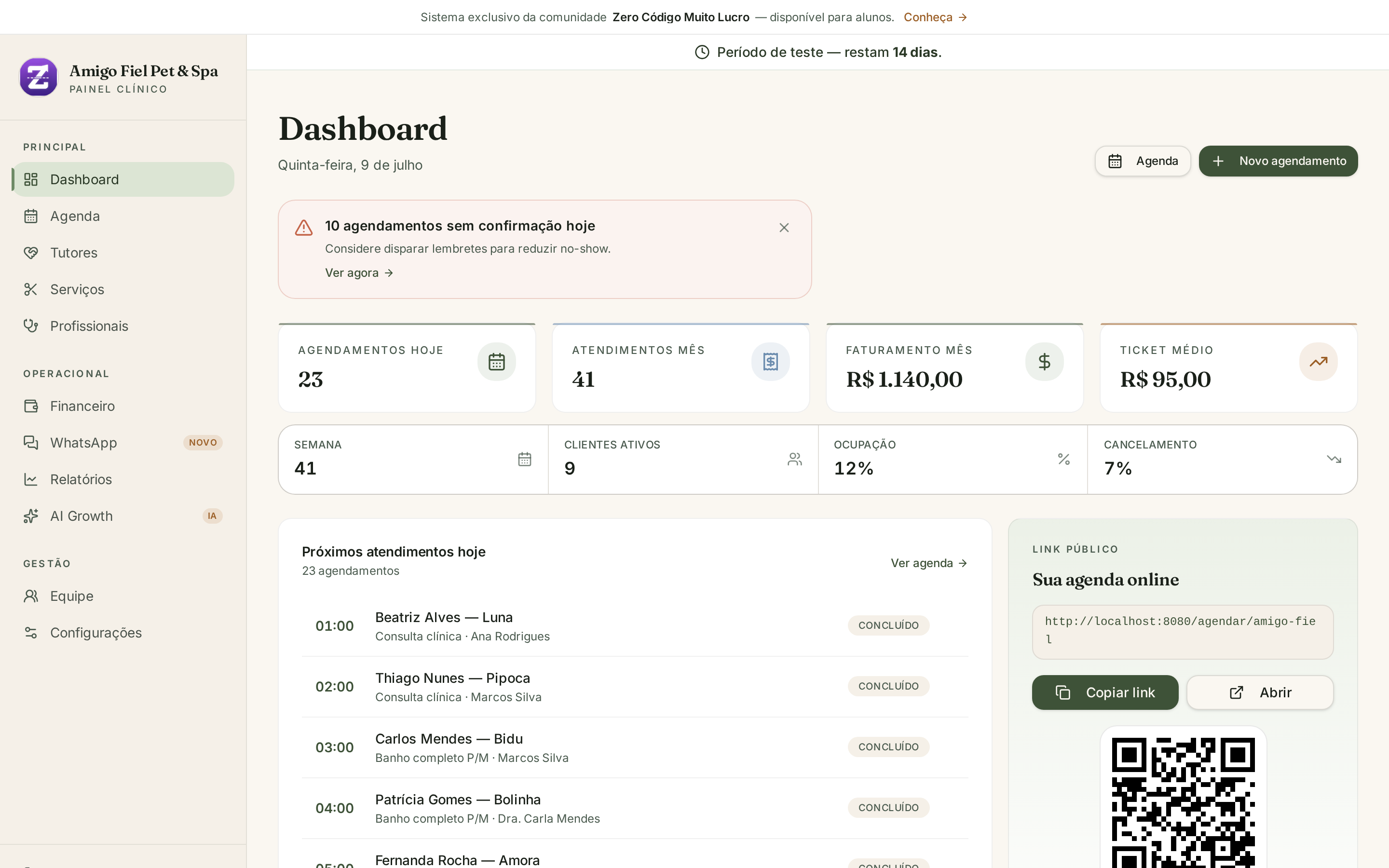Screen dimensions: 1389x868
Task: Select the 01:00 Beatriz Alves — Luna appointment
Action: pyautogui.click(x=635, y=626)
